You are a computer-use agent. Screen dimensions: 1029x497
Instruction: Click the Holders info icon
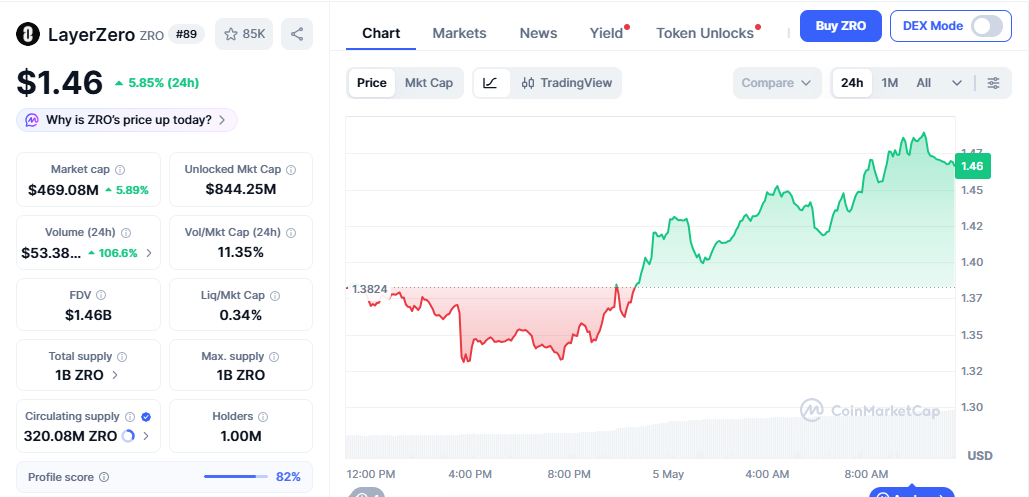click(263, 416)
